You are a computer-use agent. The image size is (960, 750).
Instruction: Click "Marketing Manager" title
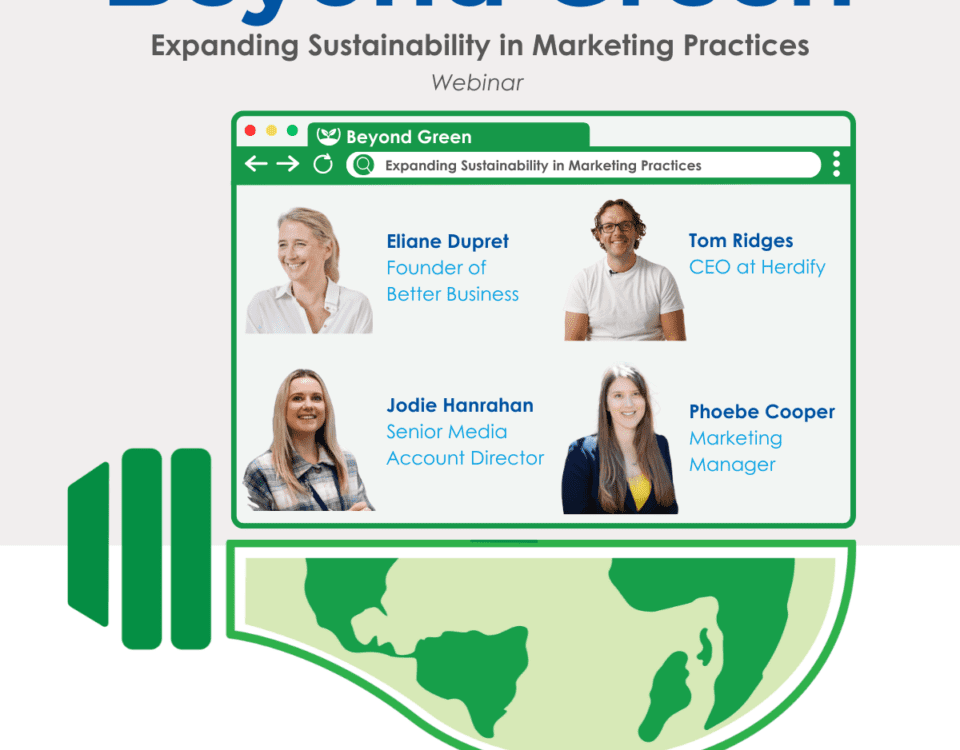(736, 451)
